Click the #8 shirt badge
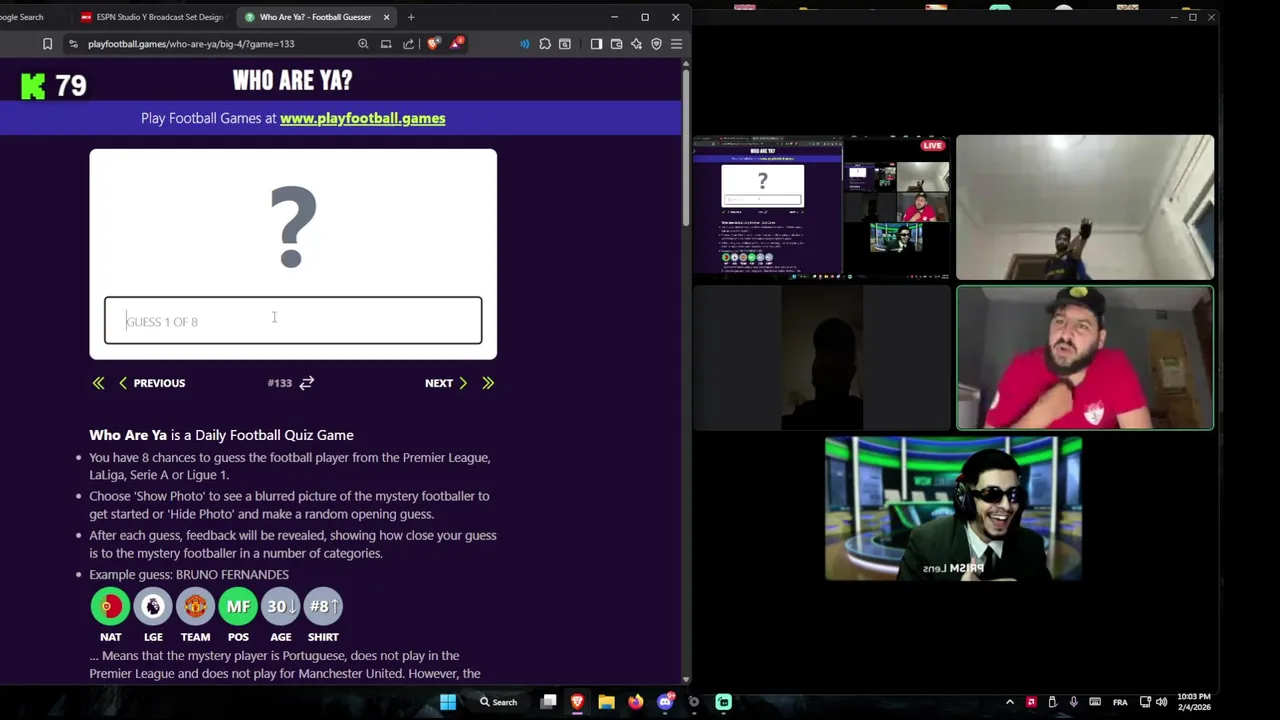This screenshot has height=720, width=1280. (323, 606)
